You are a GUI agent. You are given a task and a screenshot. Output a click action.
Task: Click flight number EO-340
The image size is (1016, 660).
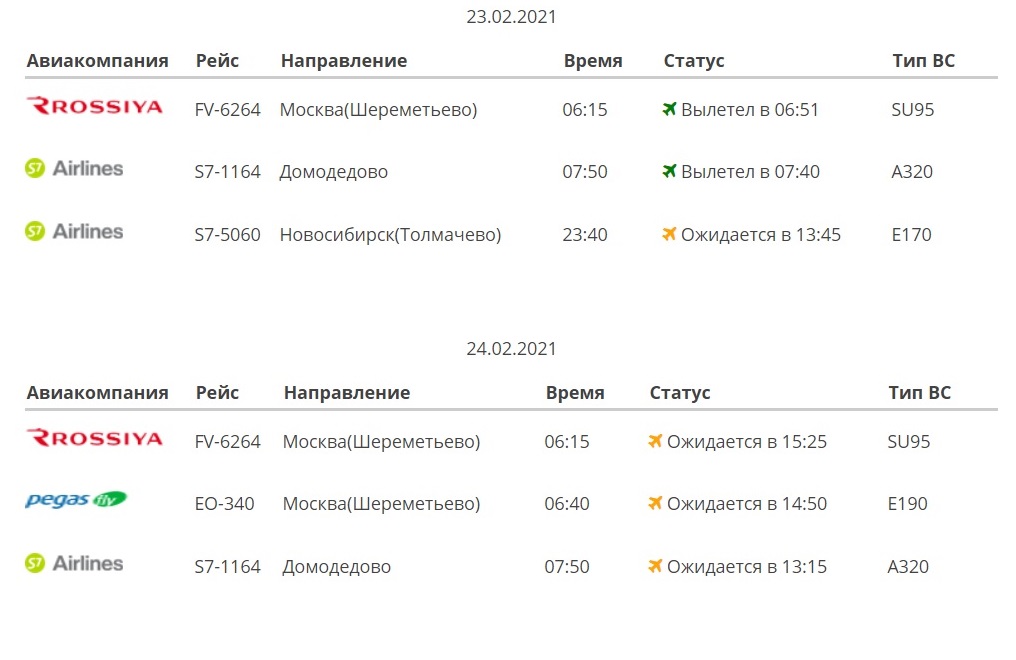(224, 504)
